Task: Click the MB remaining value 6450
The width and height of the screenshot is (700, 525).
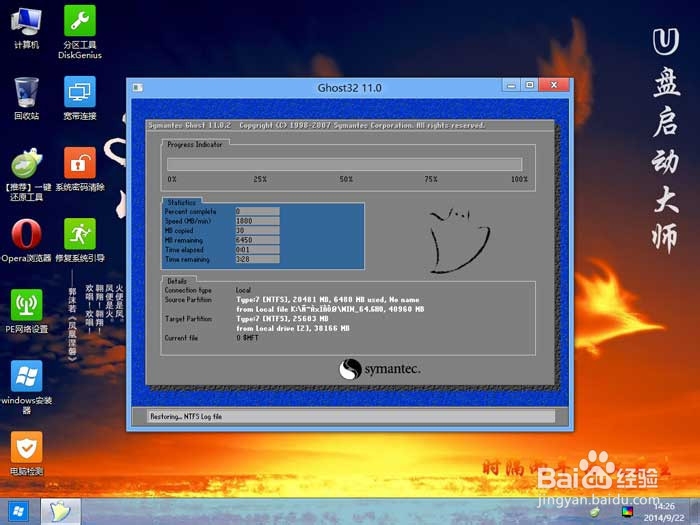Action: [x=257, y=240]
